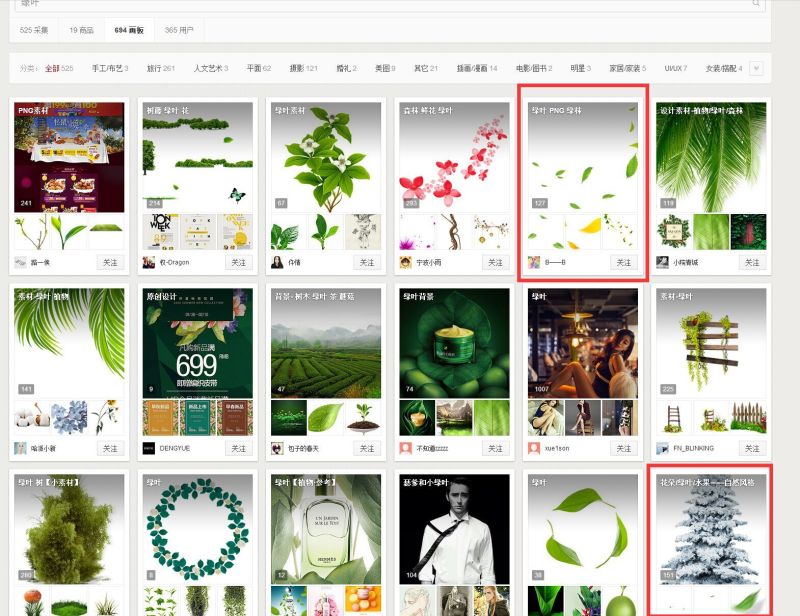Screen dimensions: 800x616
Task: Filter by 家居/家装 category
Action: point(628,68)
